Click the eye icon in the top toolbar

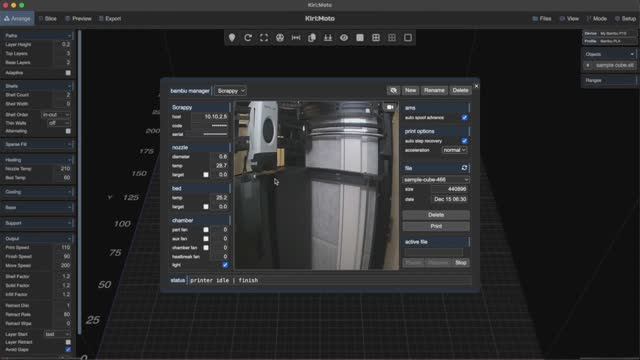click(344, 38)
